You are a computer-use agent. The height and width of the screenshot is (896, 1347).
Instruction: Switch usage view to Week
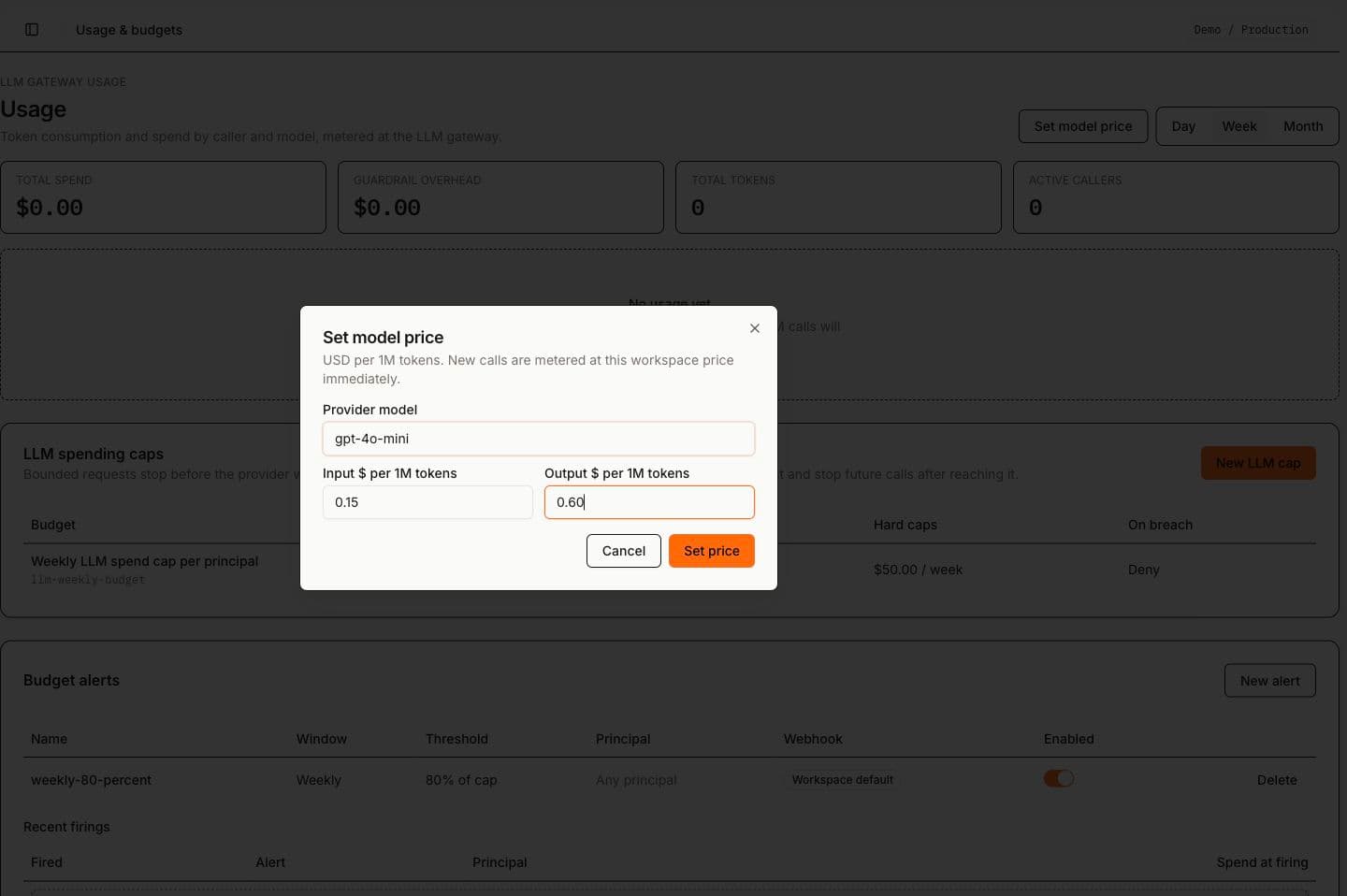pyautogui.click(x=1239, y=126)
